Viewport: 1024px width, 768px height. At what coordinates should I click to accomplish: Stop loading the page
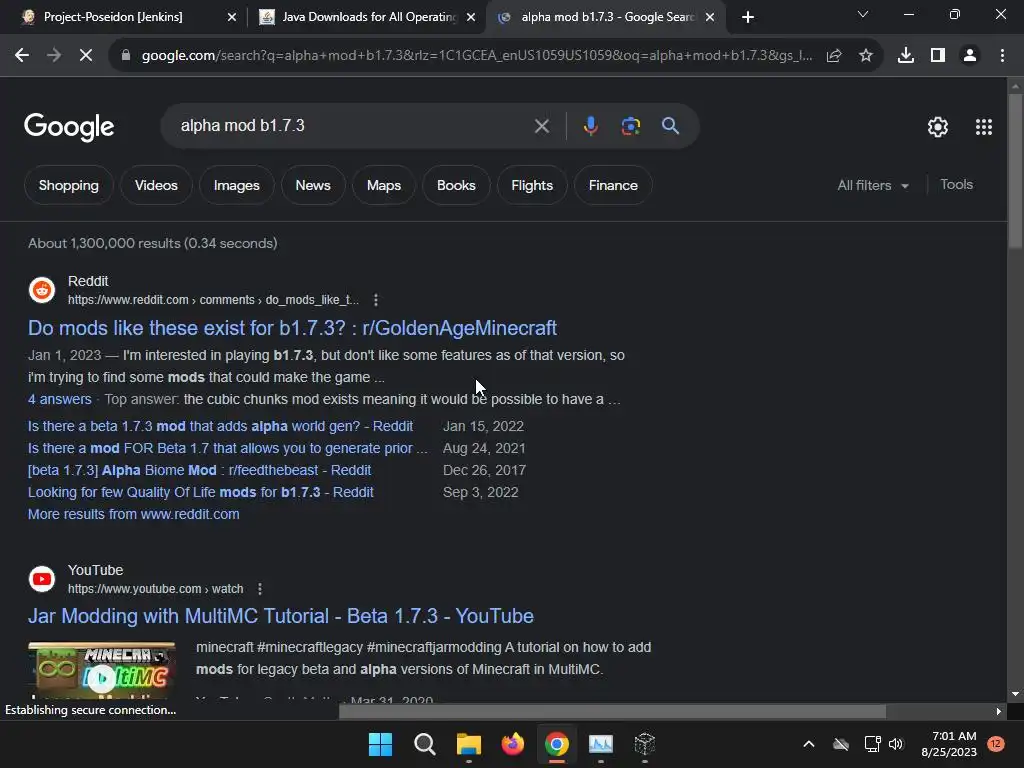tap(86, 56)
